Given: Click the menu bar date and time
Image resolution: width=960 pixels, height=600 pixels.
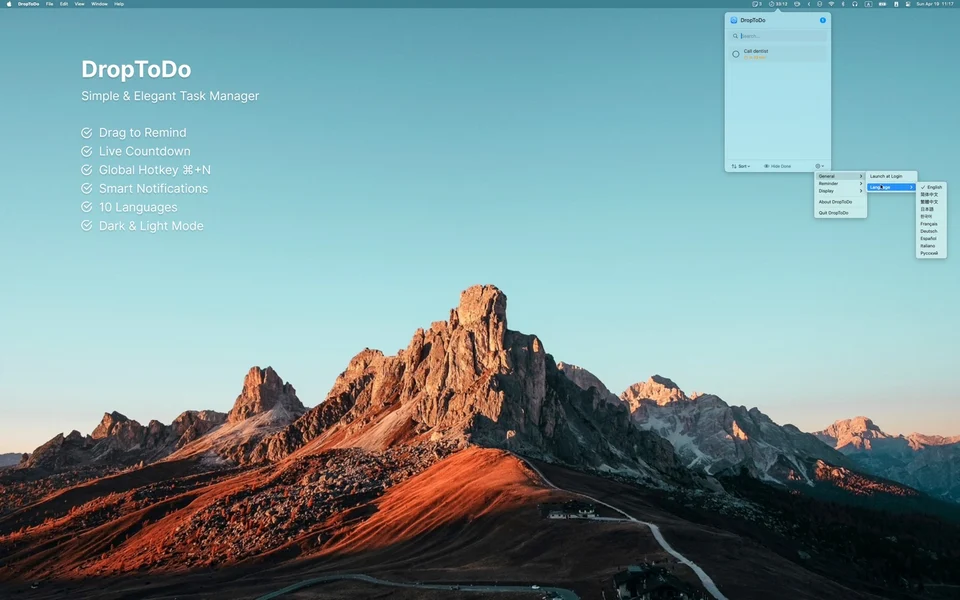Looking at the screenshot, I should pos(935,4).
